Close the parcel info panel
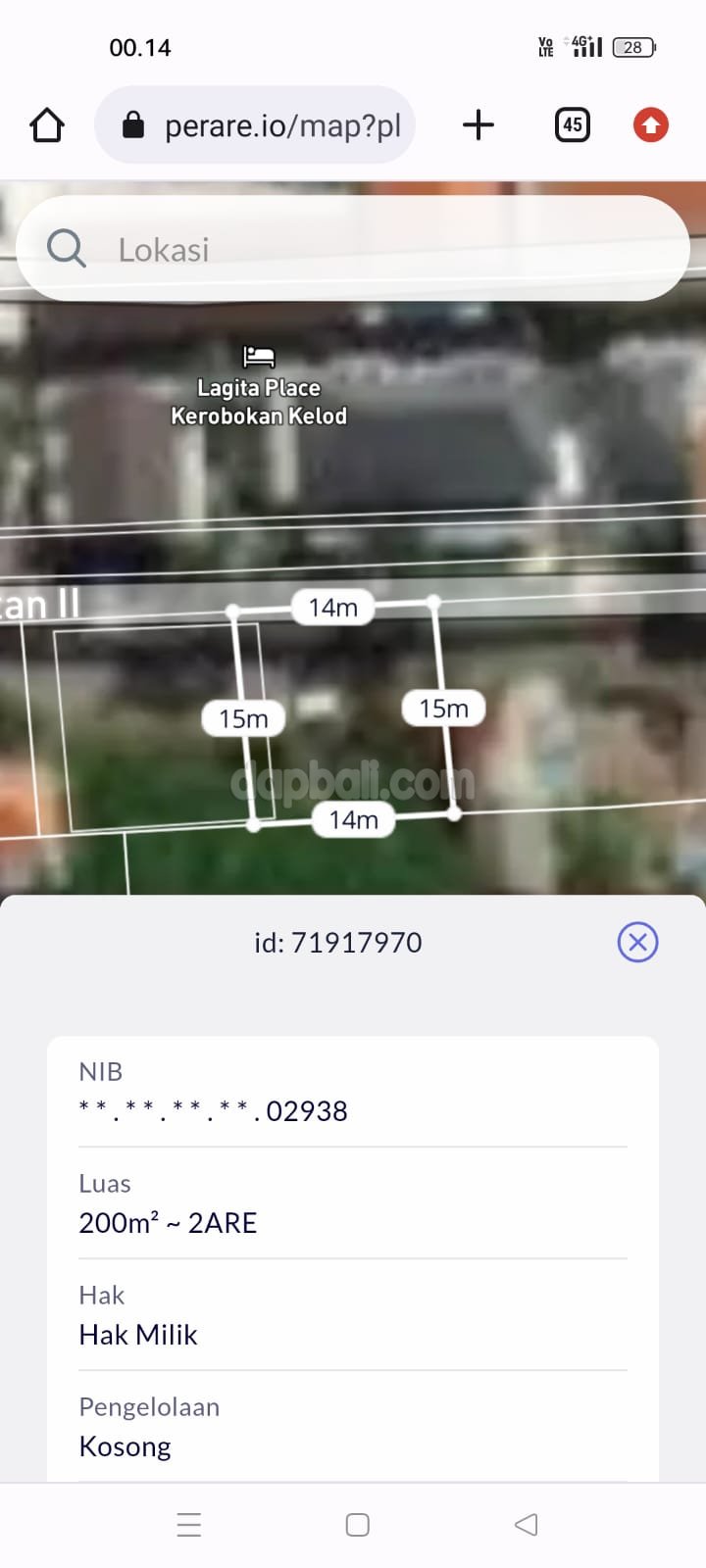Viewport: 706px width, 1568px height. [x=637, y=942]
